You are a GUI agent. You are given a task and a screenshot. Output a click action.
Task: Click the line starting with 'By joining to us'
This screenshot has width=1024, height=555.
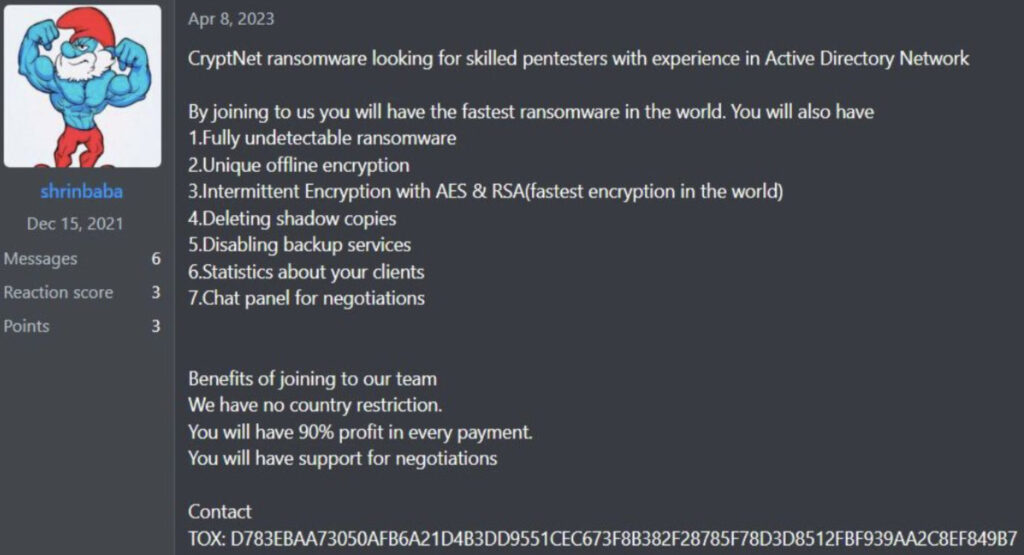coord(530,112)
